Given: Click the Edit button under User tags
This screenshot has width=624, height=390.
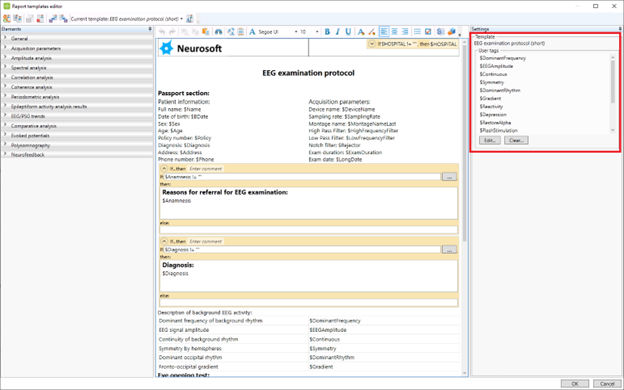Looking at the screenshot, I should (x=489, y=140).
